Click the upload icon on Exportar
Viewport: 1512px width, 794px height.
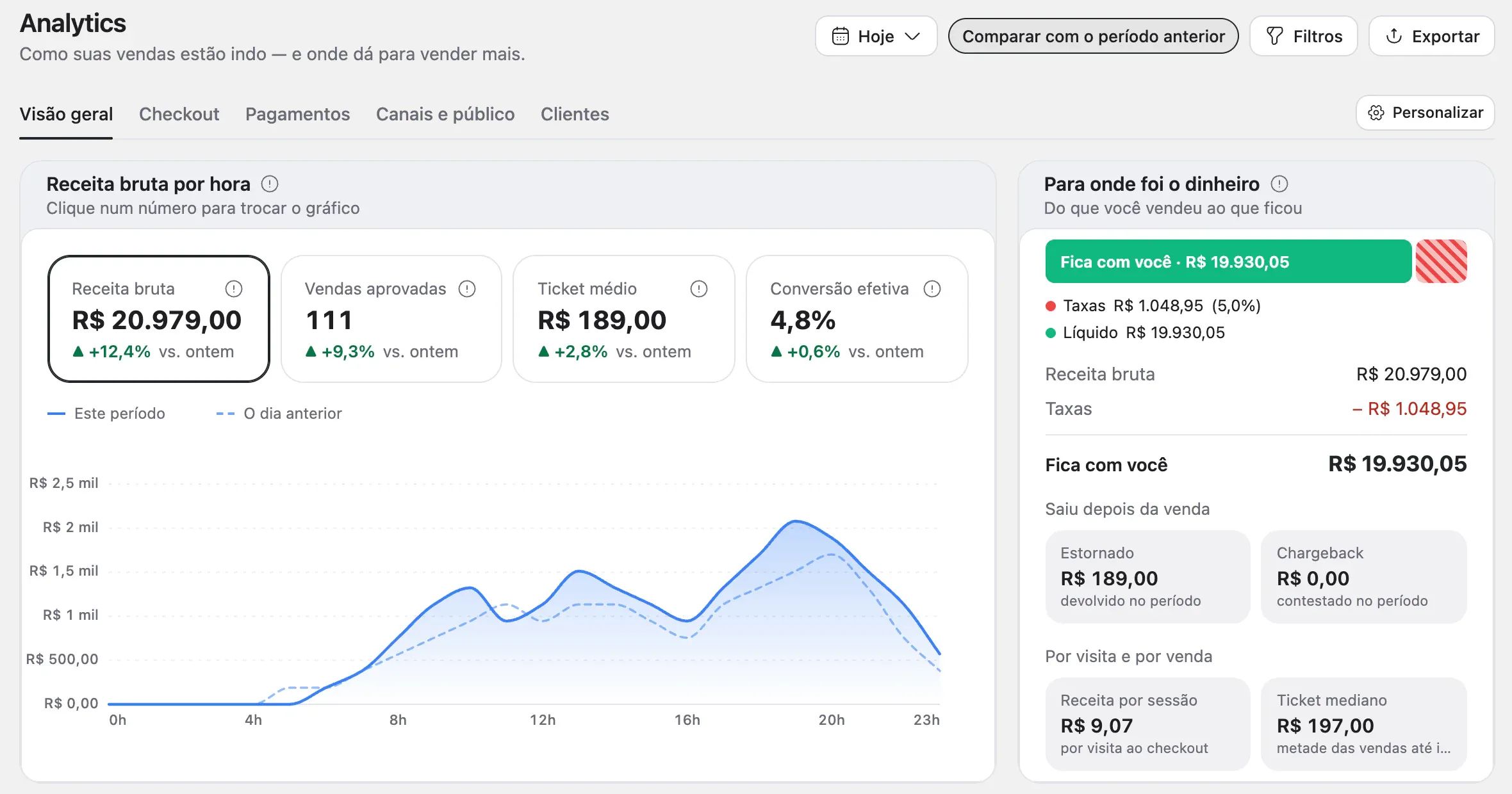click(1394, 36)
